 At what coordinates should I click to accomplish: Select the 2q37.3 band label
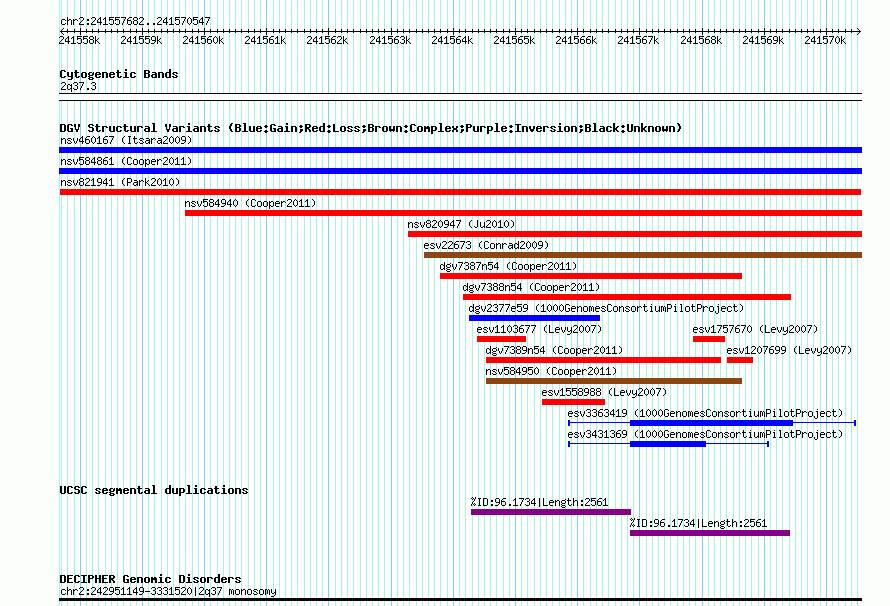point(78,86)
